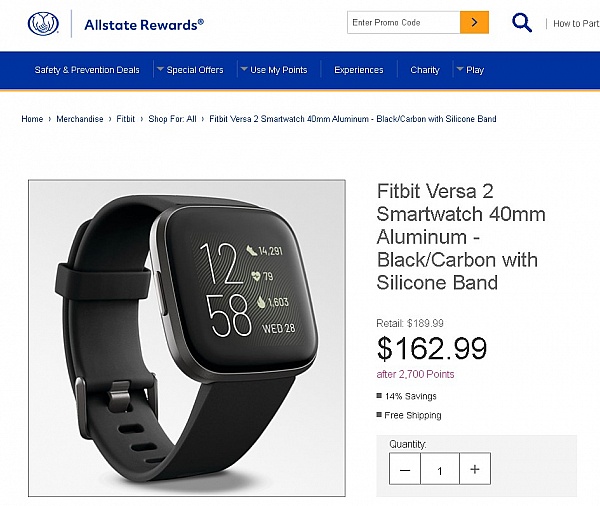The width and height of the screenshot is (600, 506).
Task: Go to Home breadcrumb link
Action: [x=32, y=119]
